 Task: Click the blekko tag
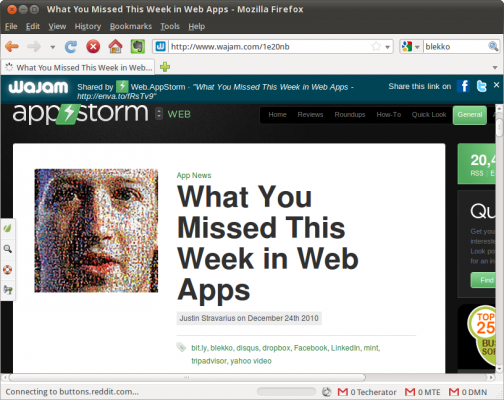pyautogui.click(x=222, y=348)
